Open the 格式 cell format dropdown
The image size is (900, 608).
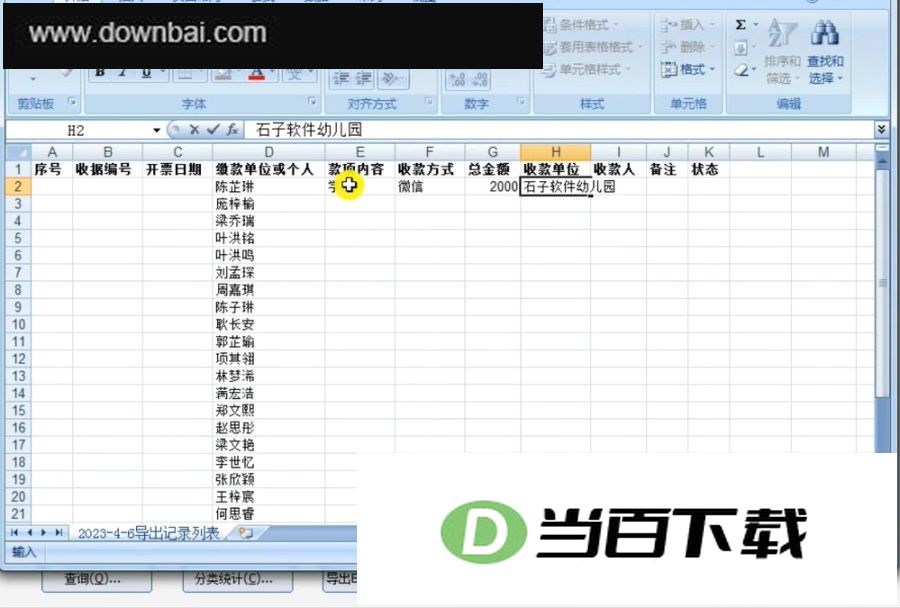tap(688, 70)
